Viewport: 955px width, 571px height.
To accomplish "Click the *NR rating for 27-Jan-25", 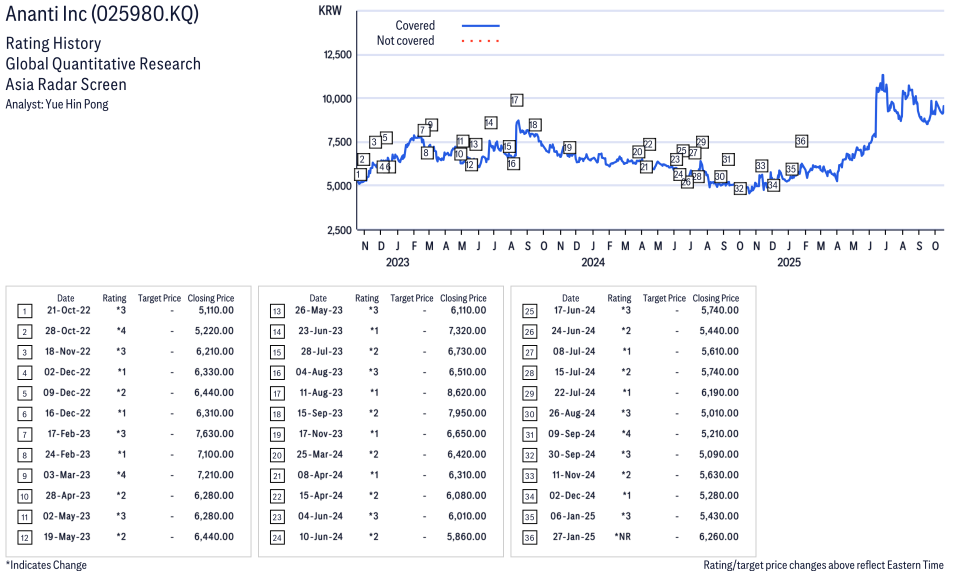I will pos(620,537).
